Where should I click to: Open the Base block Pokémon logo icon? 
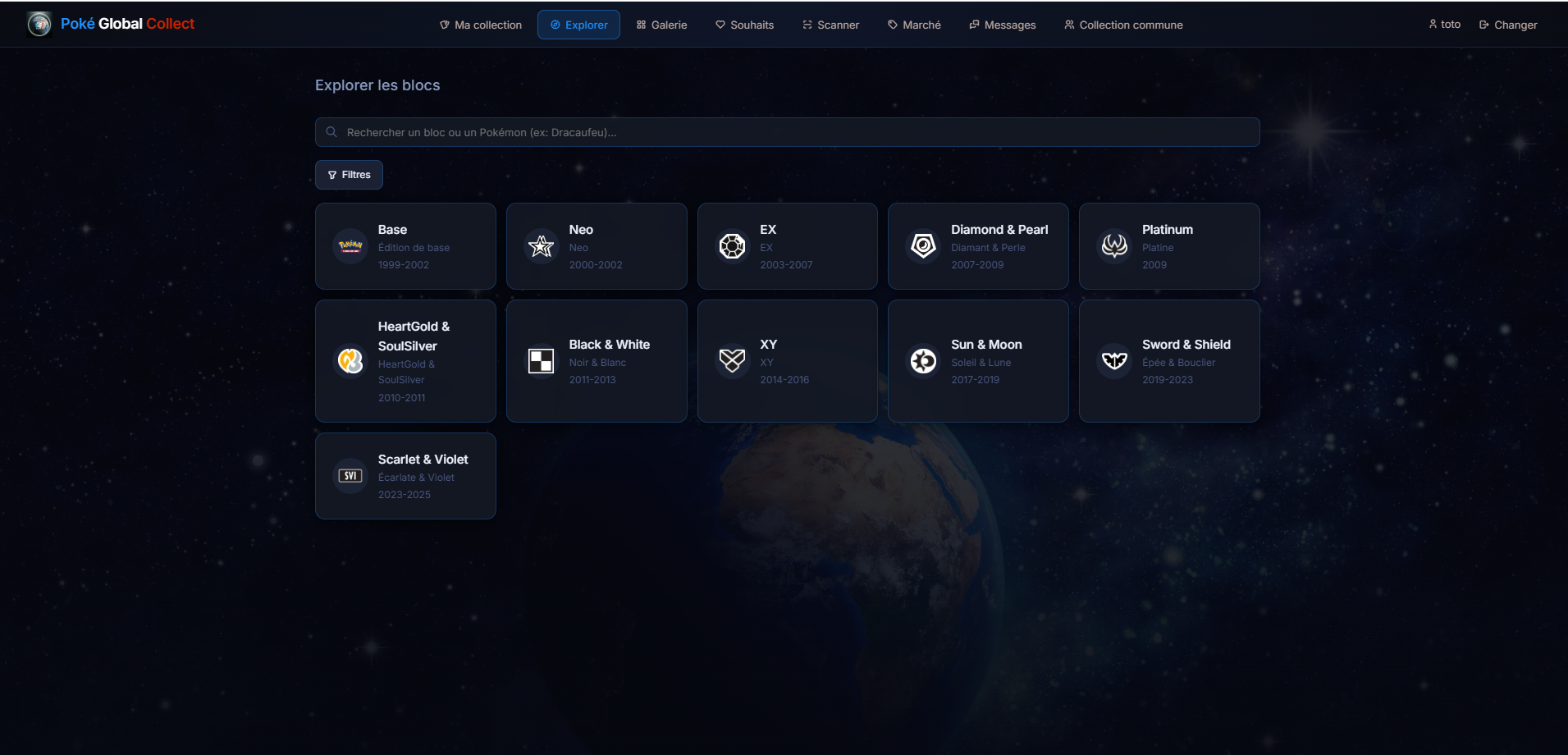point(350,246)
